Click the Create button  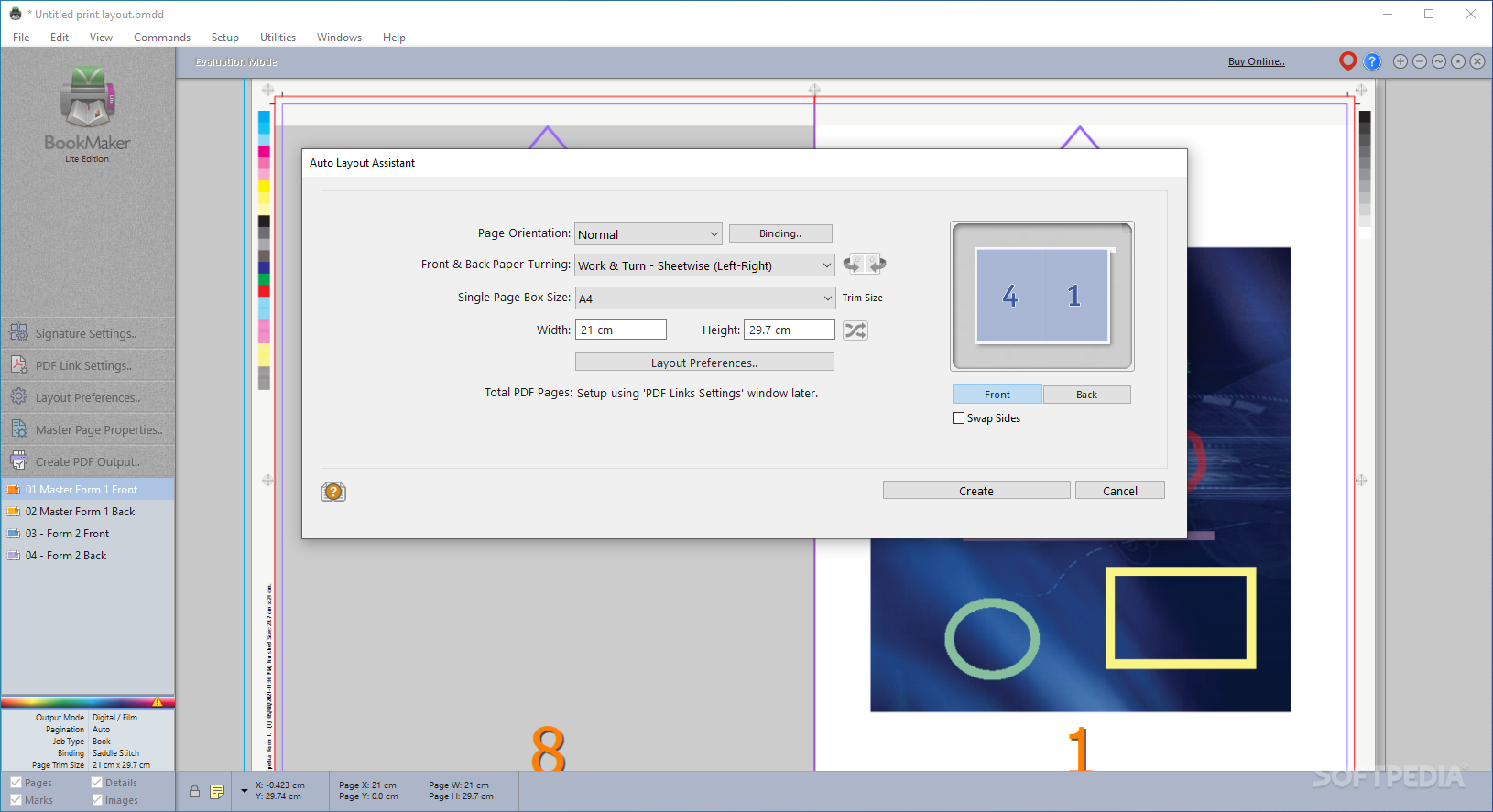tap(976, 491)
